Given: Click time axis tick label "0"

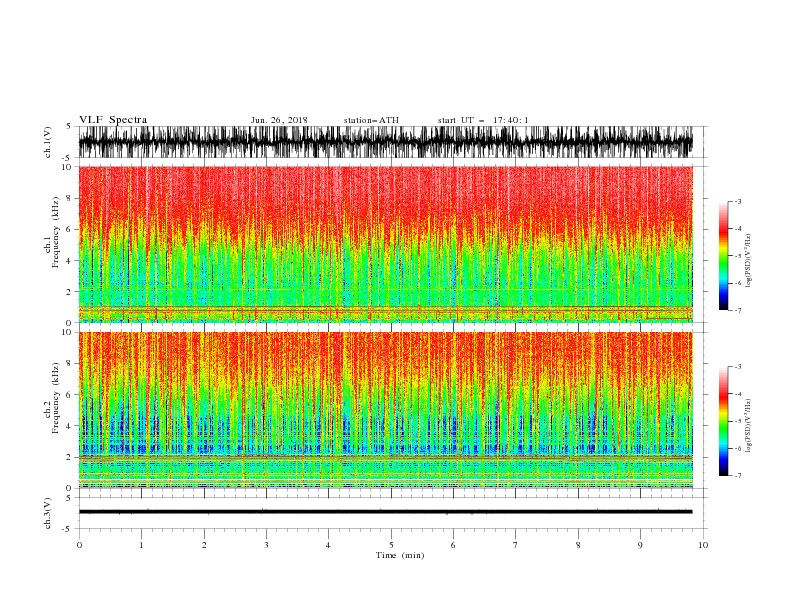Looking at the screenshot, I should pyautogui.click(x=79, y=545).
